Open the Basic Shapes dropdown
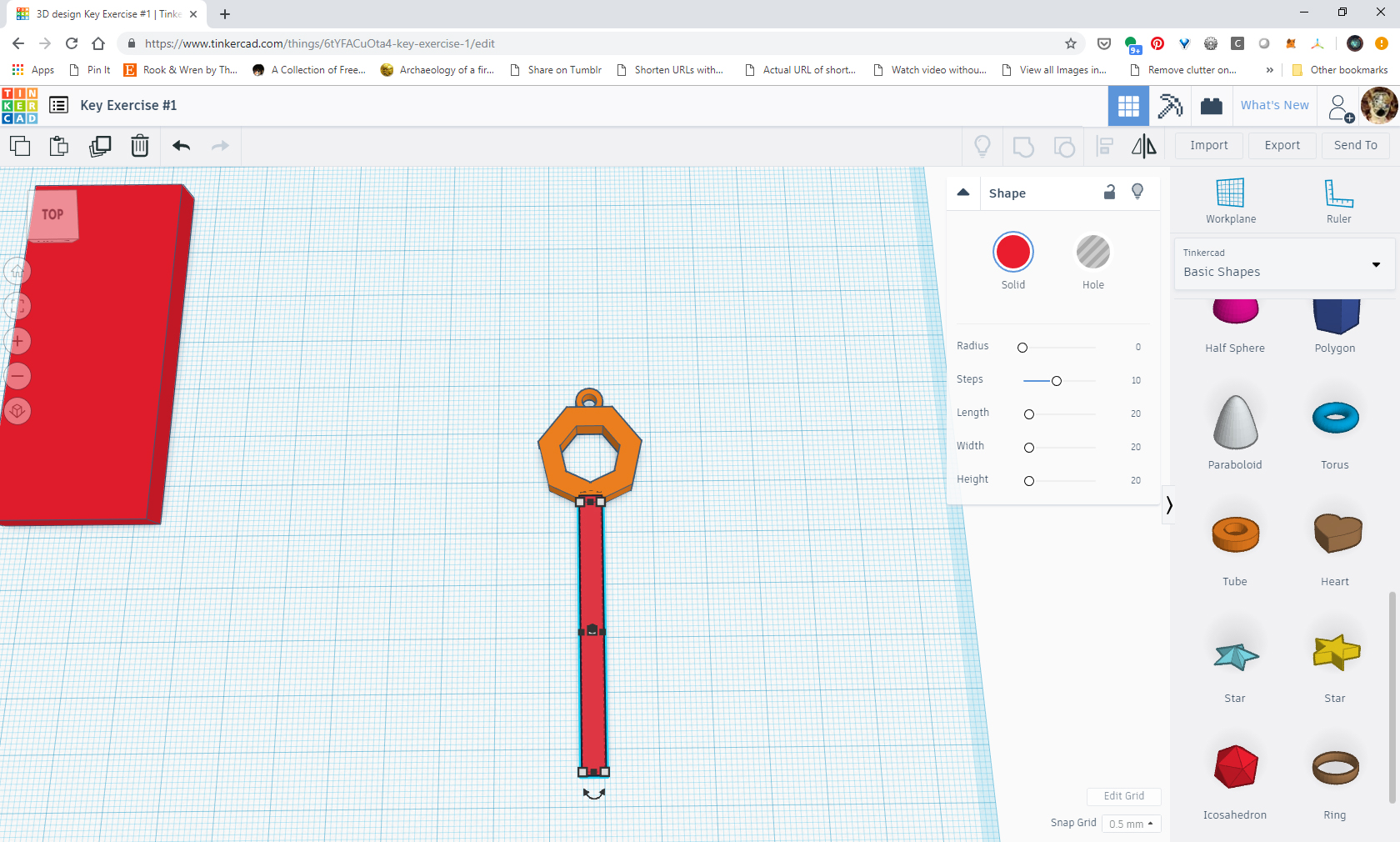Screen dimensions: 1400x842 click(1284, 264)
